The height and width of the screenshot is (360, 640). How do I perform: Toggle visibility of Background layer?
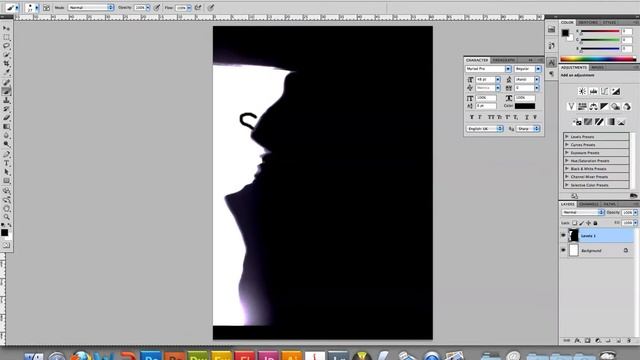coord(563,250)
